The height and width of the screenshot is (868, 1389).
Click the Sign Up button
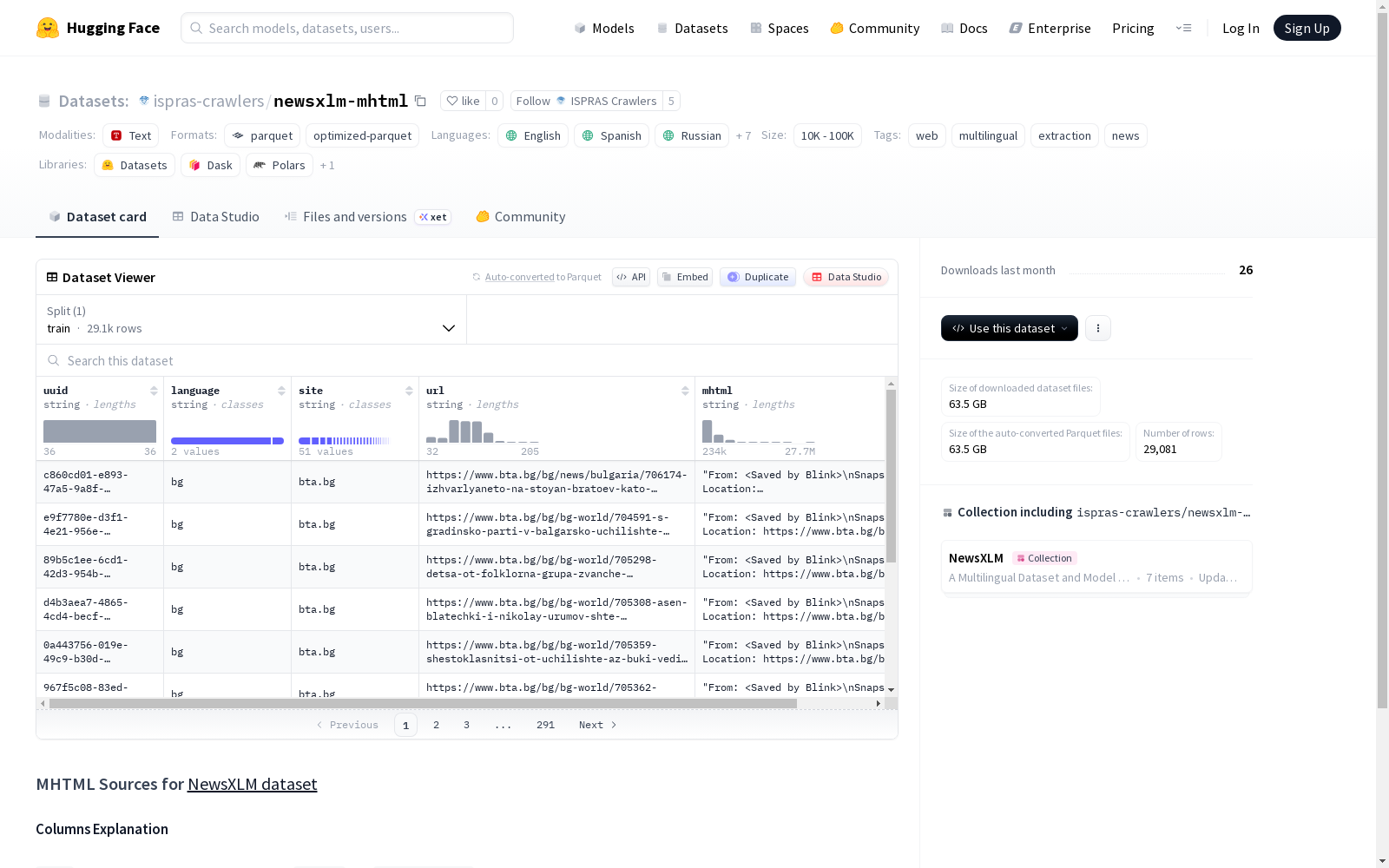point(1307,28)
